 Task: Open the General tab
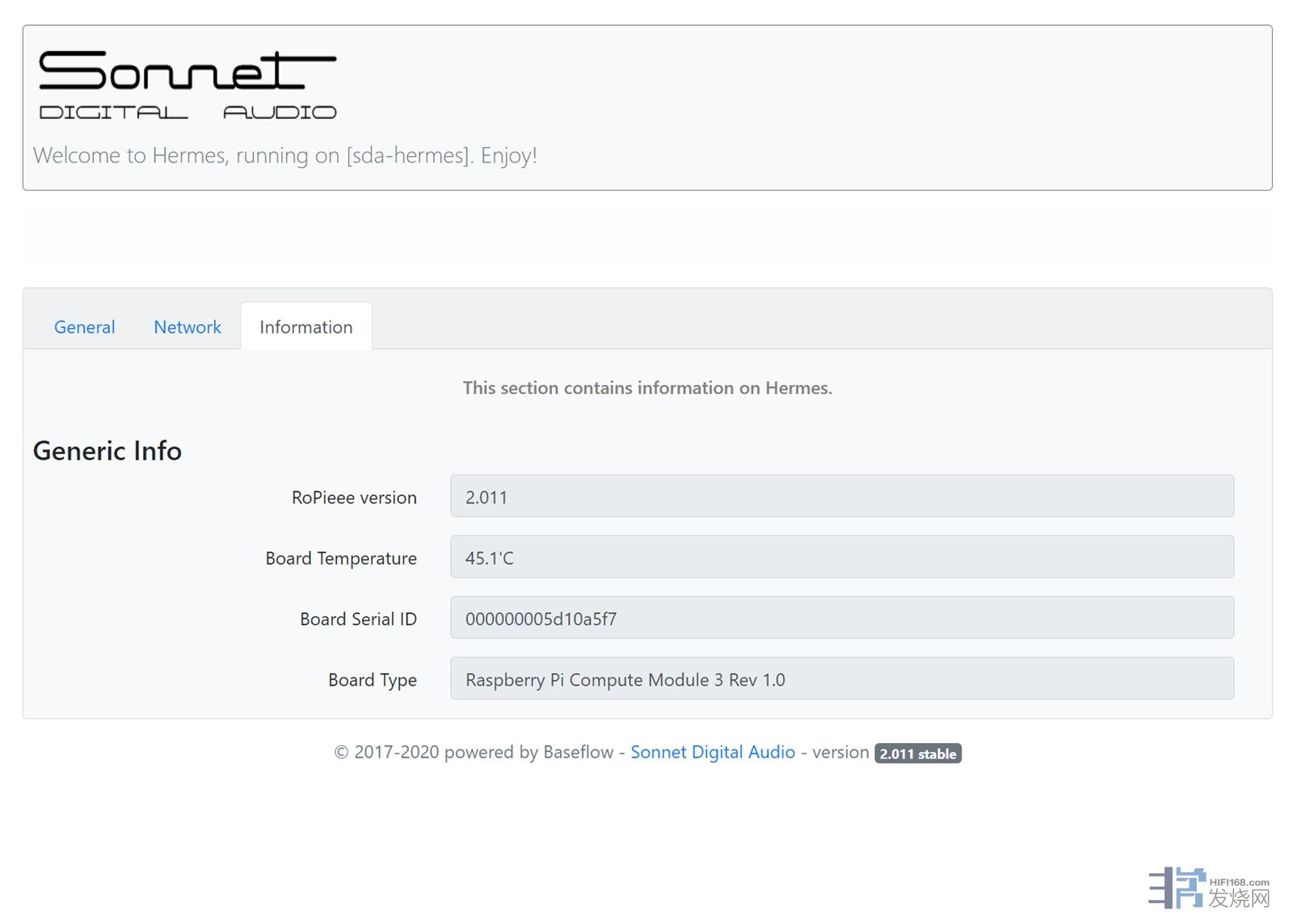point(84,327)
